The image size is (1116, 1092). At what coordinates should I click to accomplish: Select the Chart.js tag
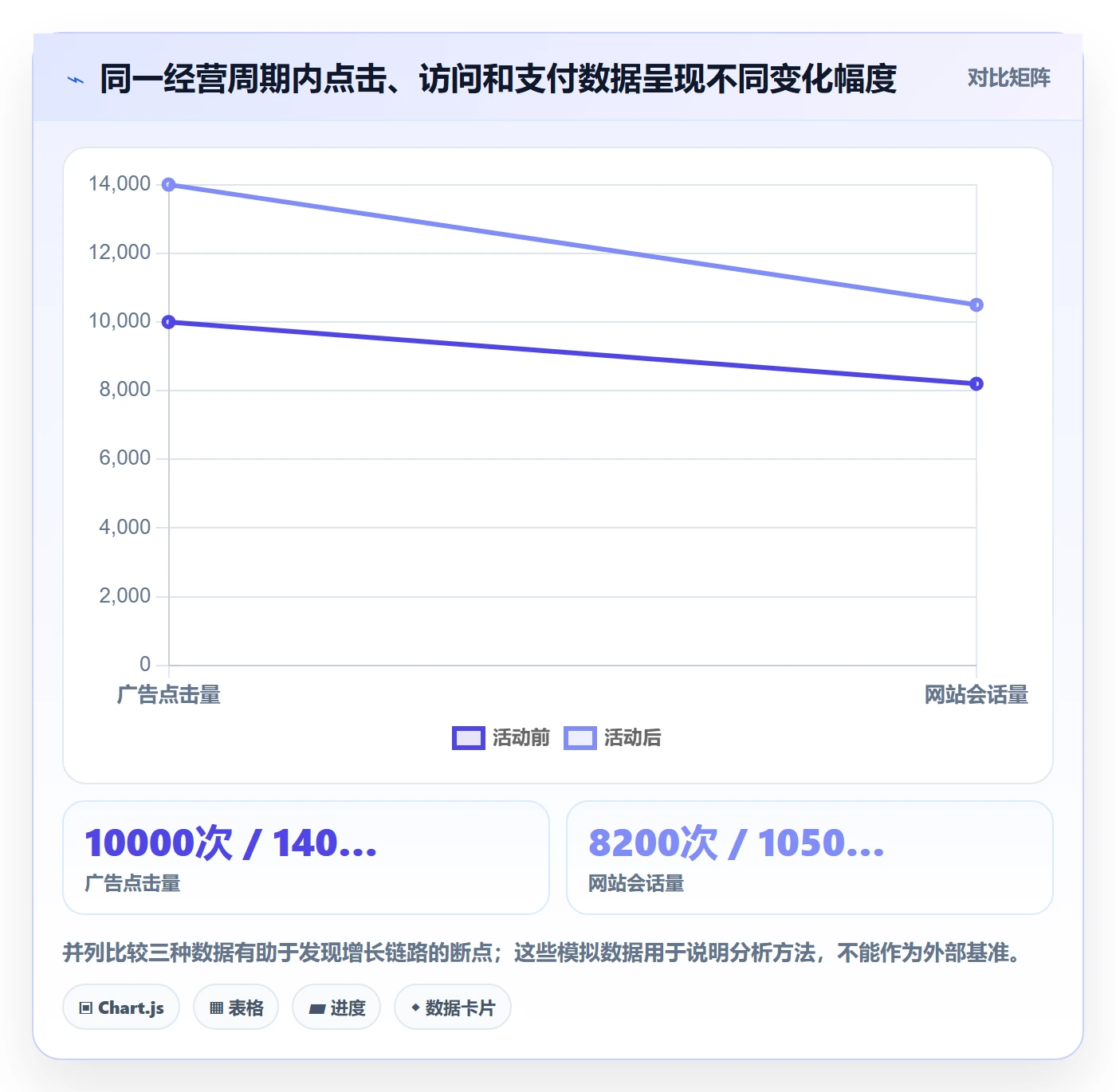[121, 1008]
